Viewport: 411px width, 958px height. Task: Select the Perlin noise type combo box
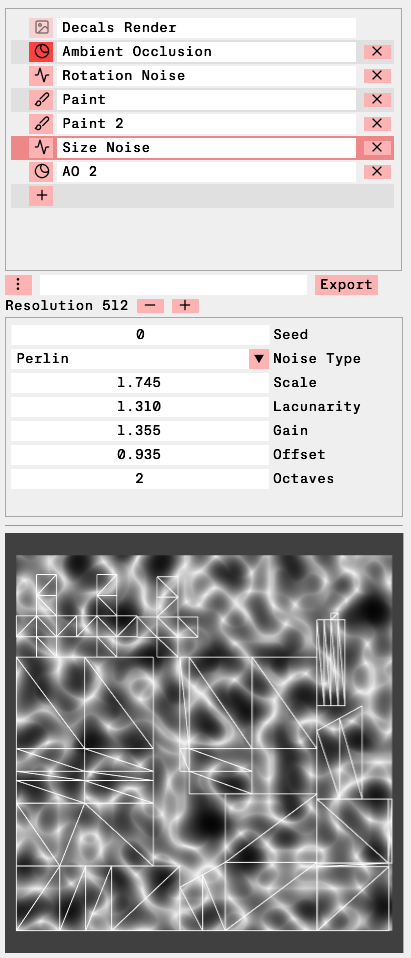140,359
